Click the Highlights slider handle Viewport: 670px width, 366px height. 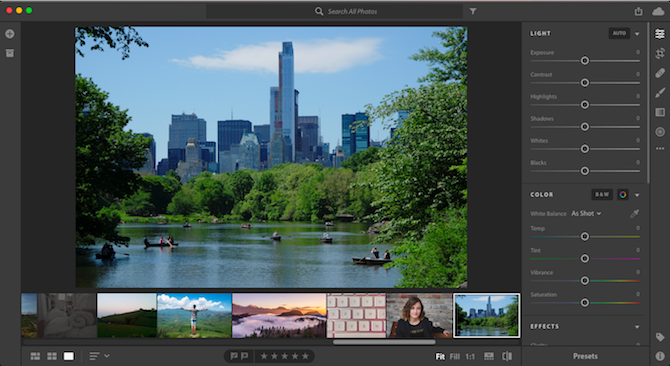pyautogui.click(x=585, y=105)
